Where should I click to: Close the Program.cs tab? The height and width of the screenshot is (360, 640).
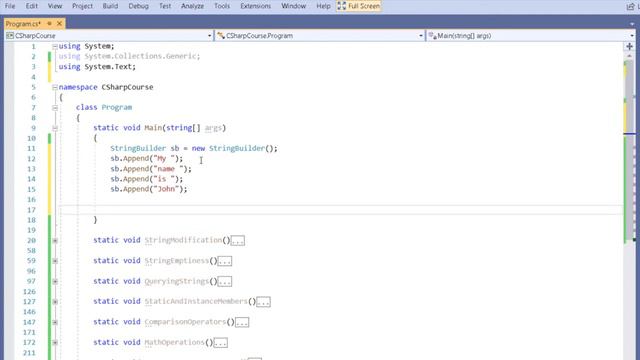pos(59,24)
